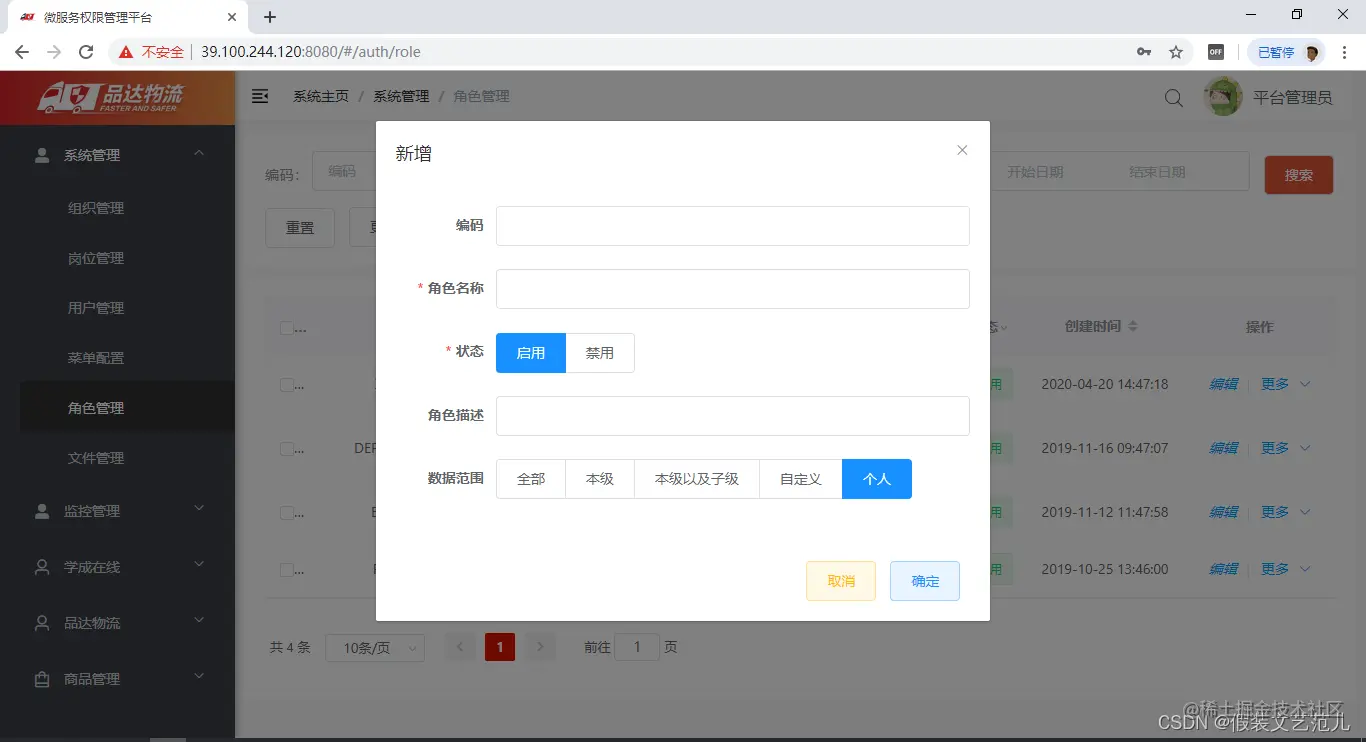Navigate to 系统主页 via breadcrumb

(320, 96)
